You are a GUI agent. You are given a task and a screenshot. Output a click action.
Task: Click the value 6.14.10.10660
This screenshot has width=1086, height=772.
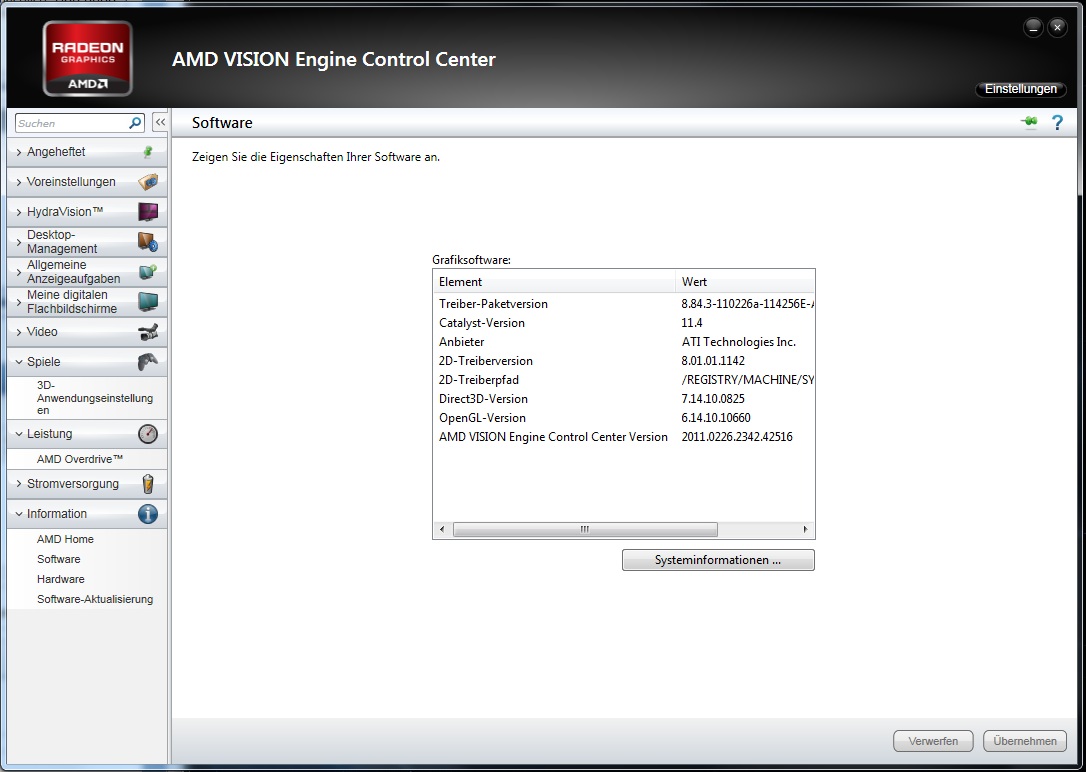coord(716,418)
